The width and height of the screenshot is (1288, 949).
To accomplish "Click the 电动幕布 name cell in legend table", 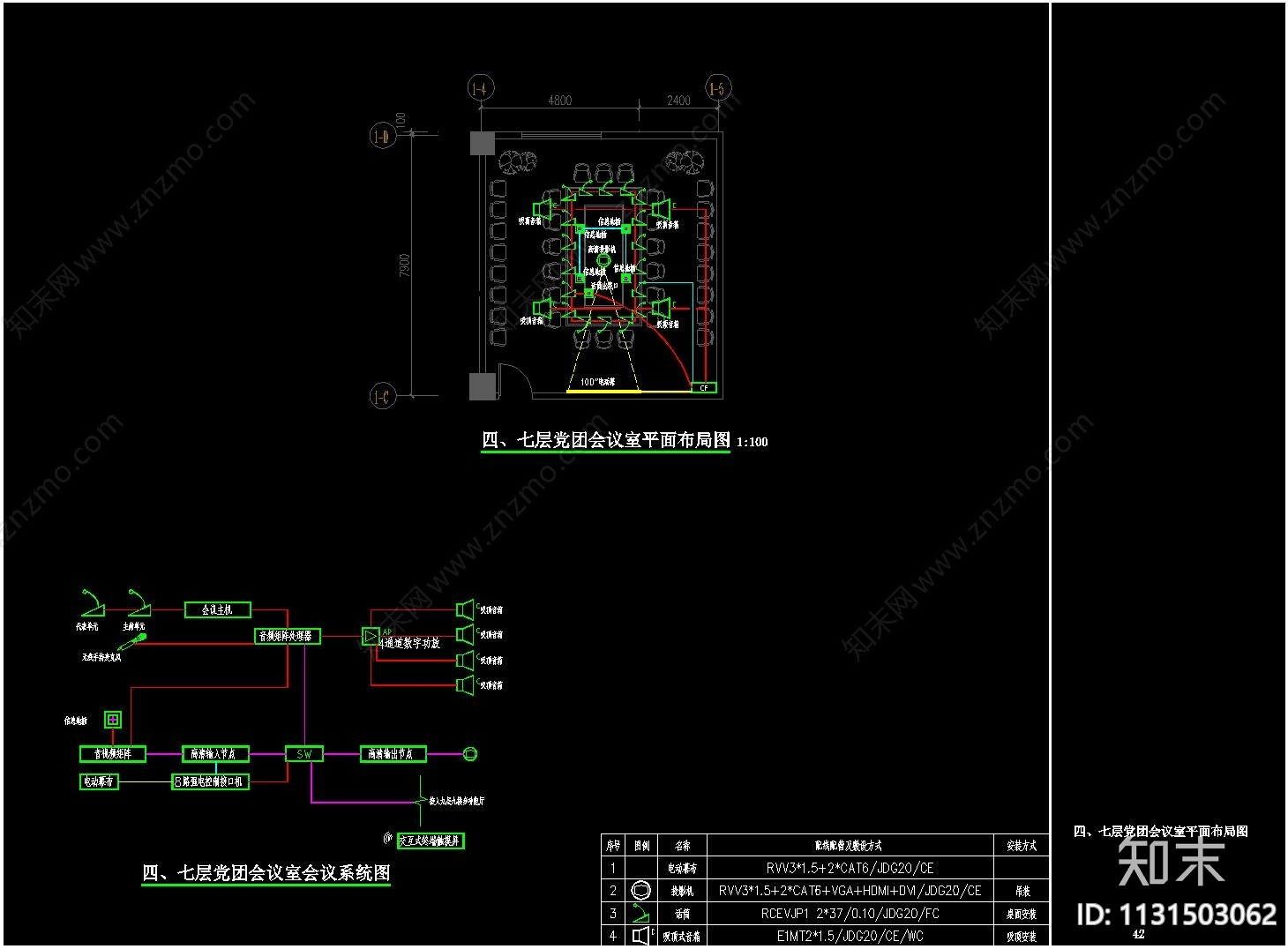I will point(682,869).
